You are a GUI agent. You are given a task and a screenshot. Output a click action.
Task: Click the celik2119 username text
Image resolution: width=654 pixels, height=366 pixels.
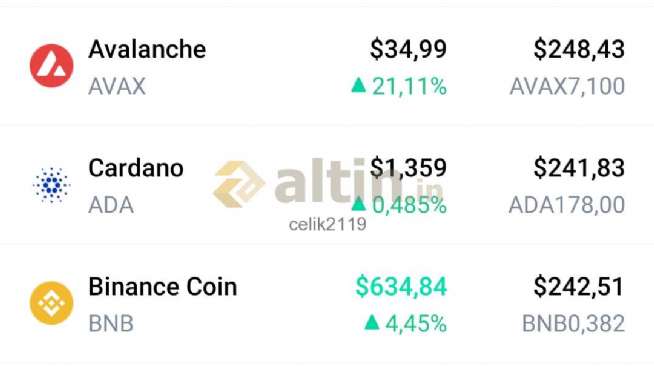tap(328, 225)
